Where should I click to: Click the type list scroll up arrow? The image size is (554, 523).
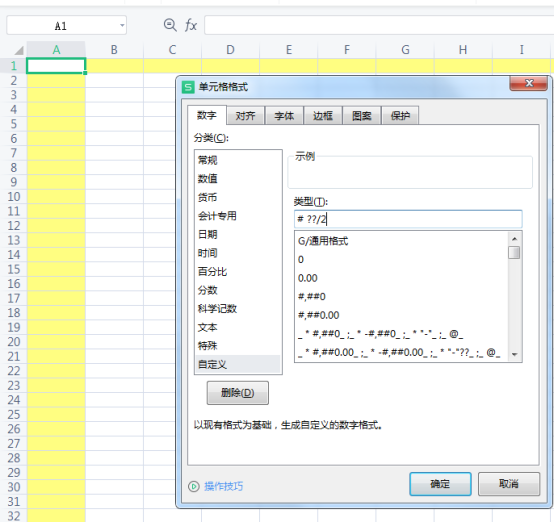click(x=514, y=239)
